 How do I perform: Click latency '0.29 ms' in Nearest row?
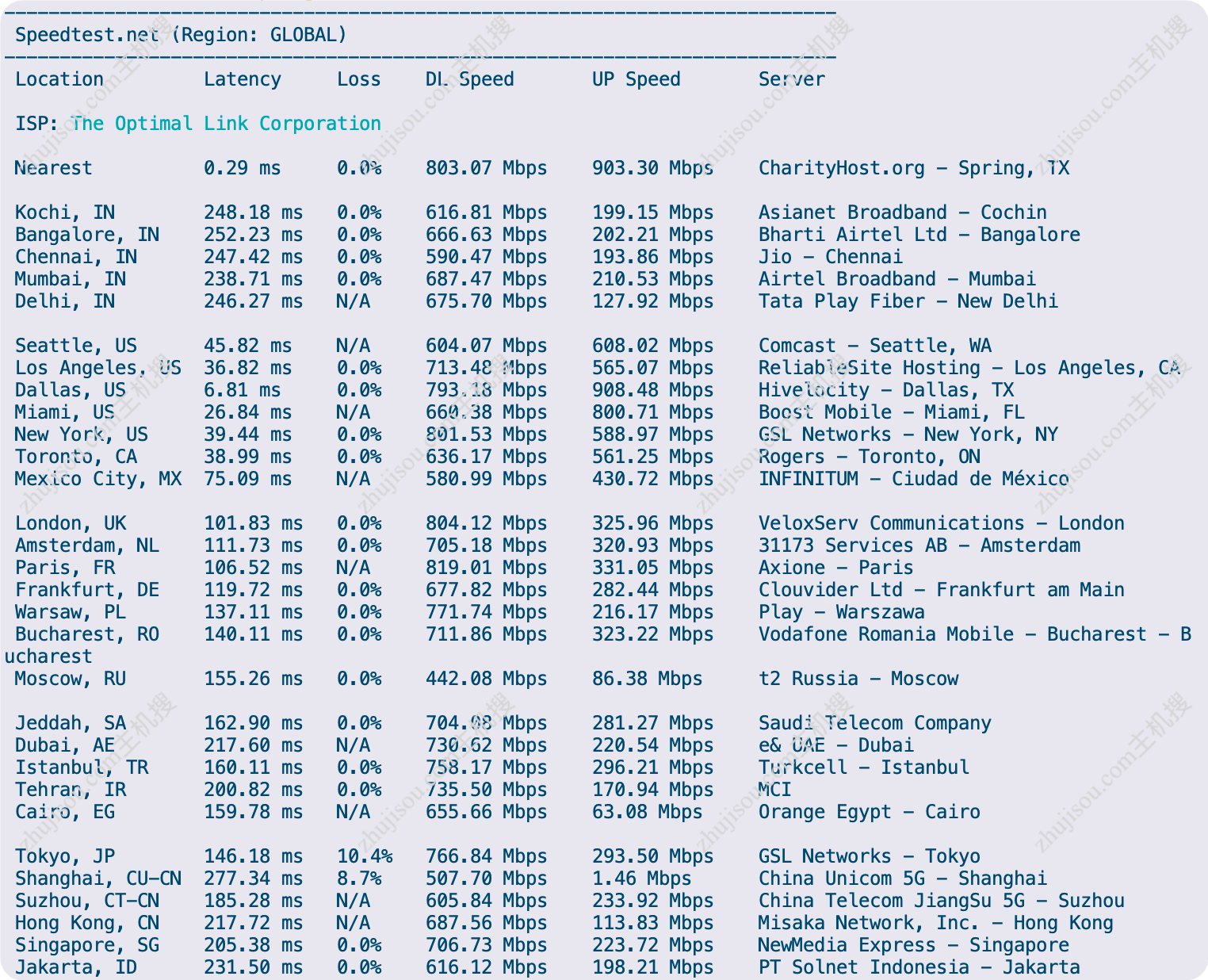[243, 168]
